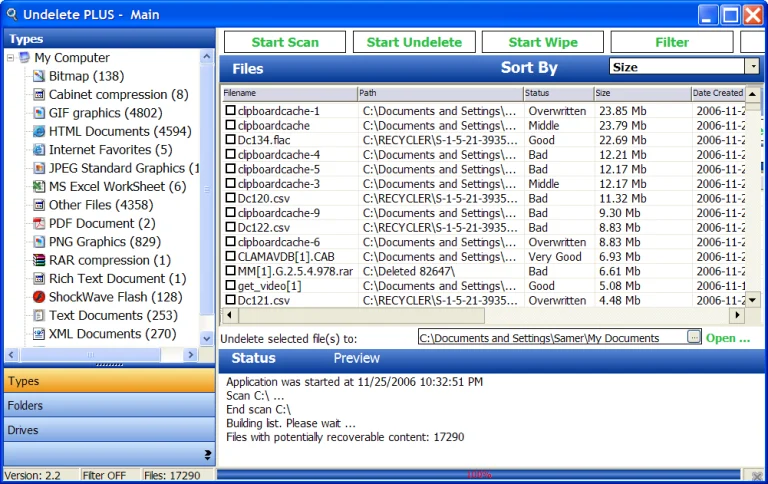Image resolution: width=768 pixels, height=484 pixels.
Task: Click the XML Documents type icon
Action: point(39,334)
